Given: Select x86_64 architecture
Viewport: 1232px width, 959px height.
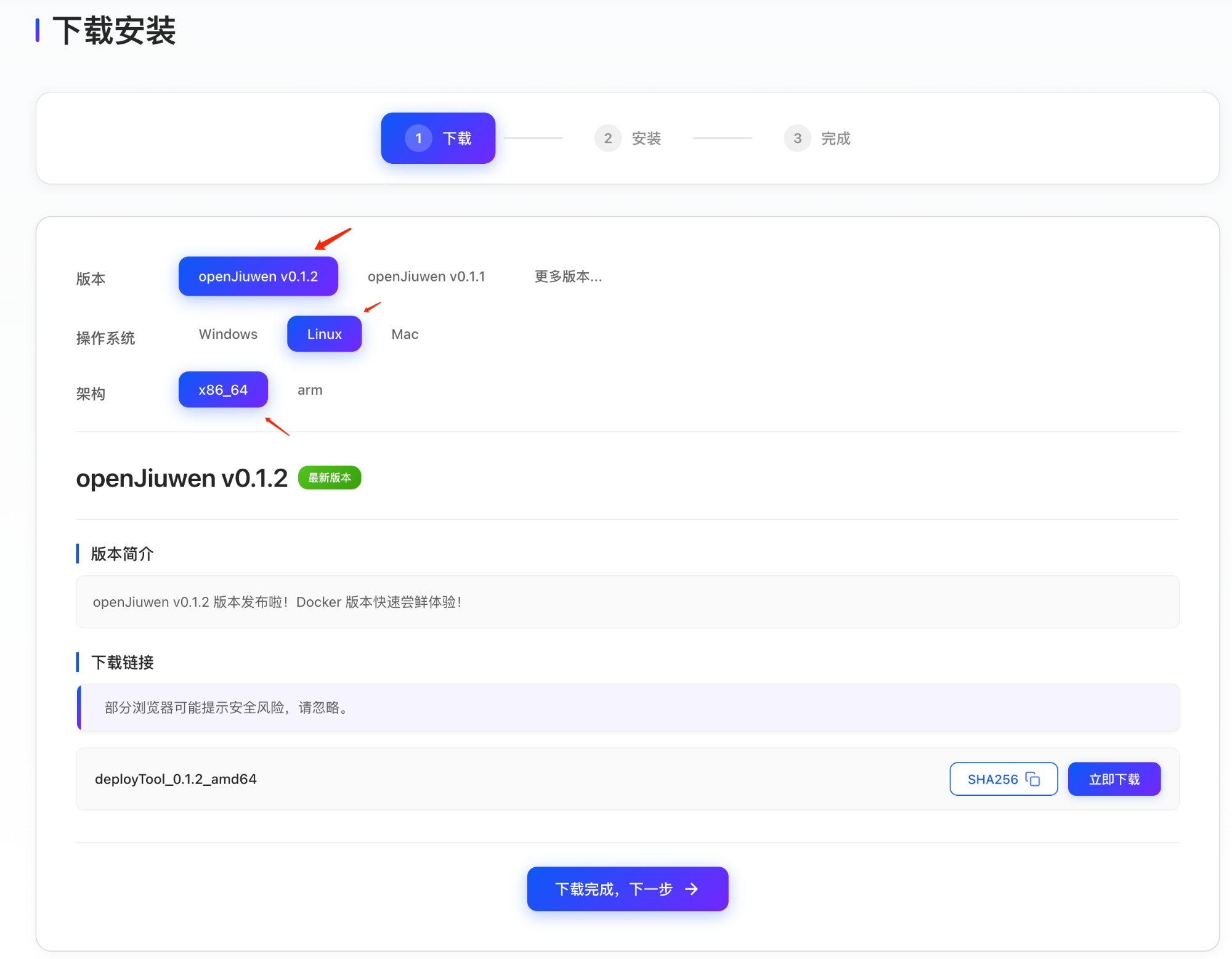Looking at the screenshot, I should 223,390.
